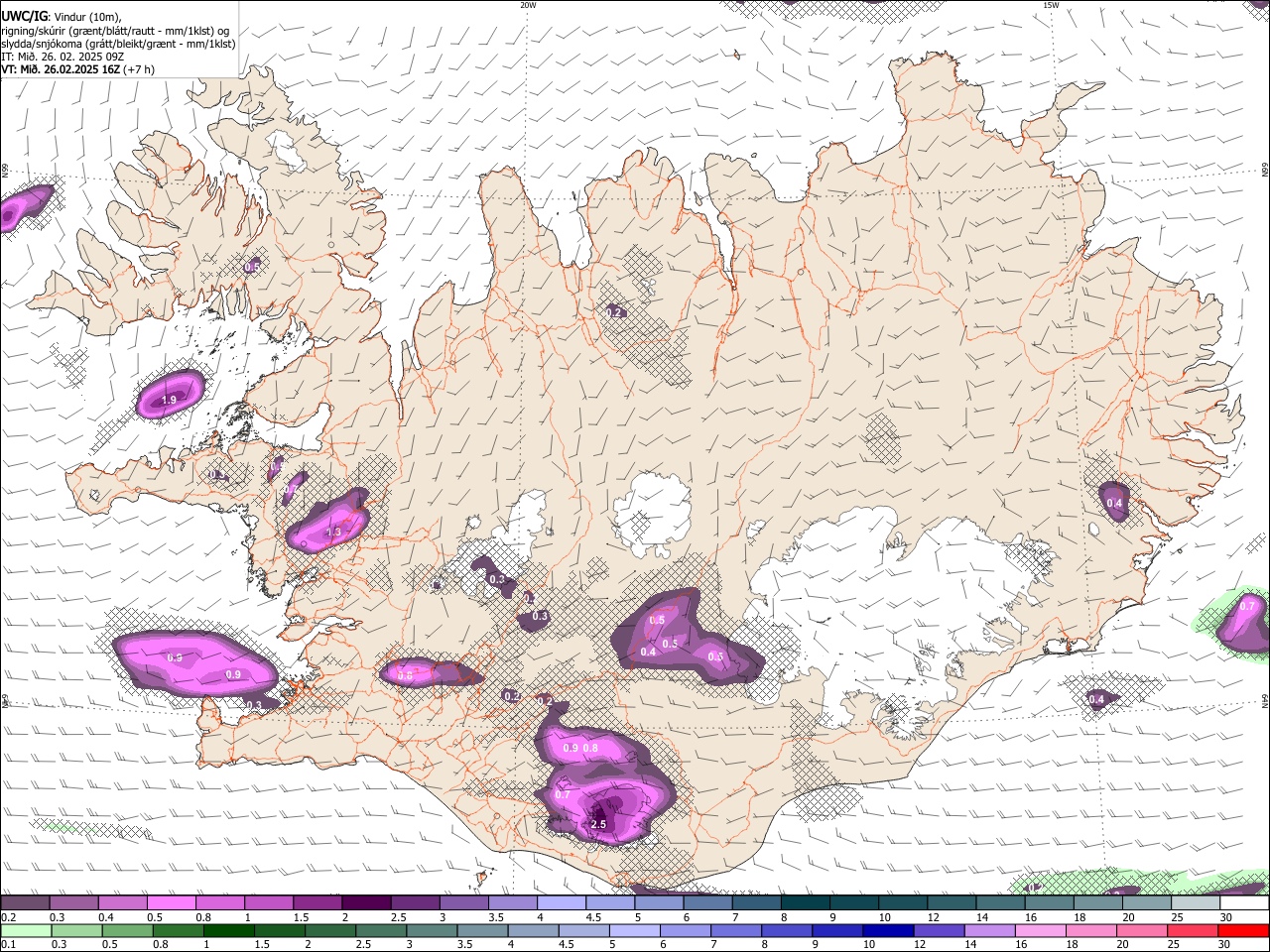This screenshot has height=952, width=1270.
Task: Click the "rigning/skúrir" legend description line
Action: [114, 30]
